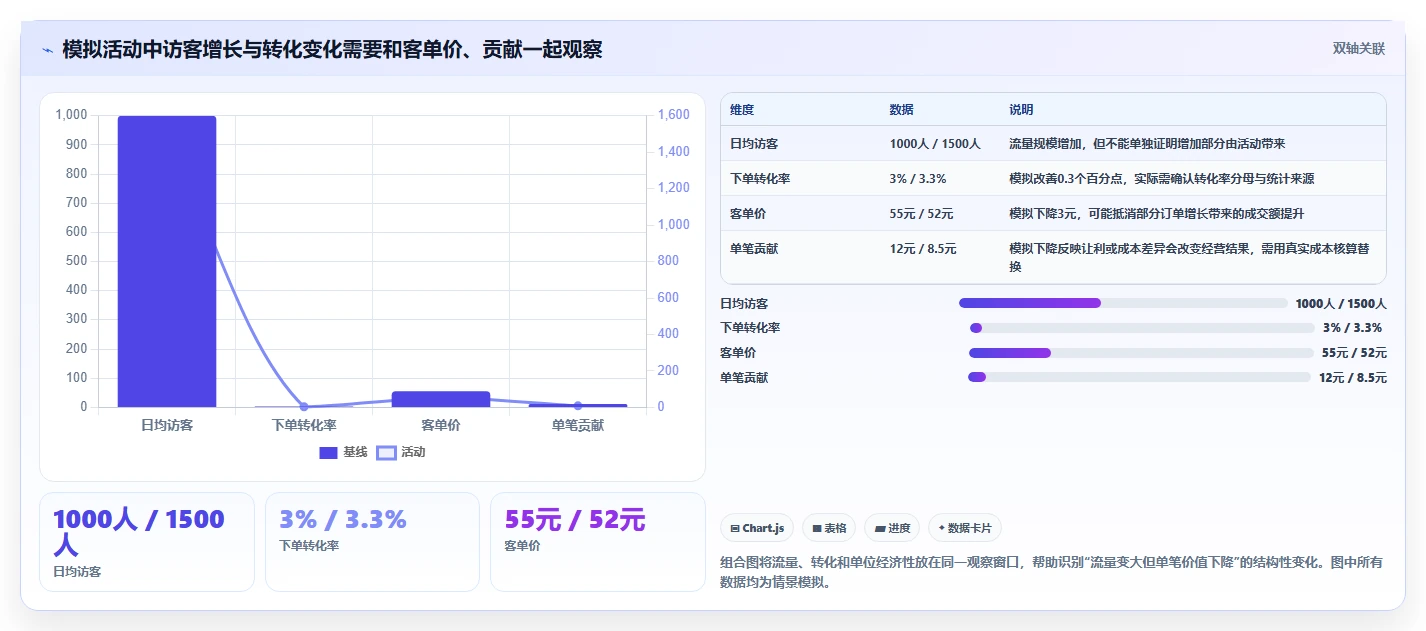Click progress value 3% / 3.3%

1352,328
